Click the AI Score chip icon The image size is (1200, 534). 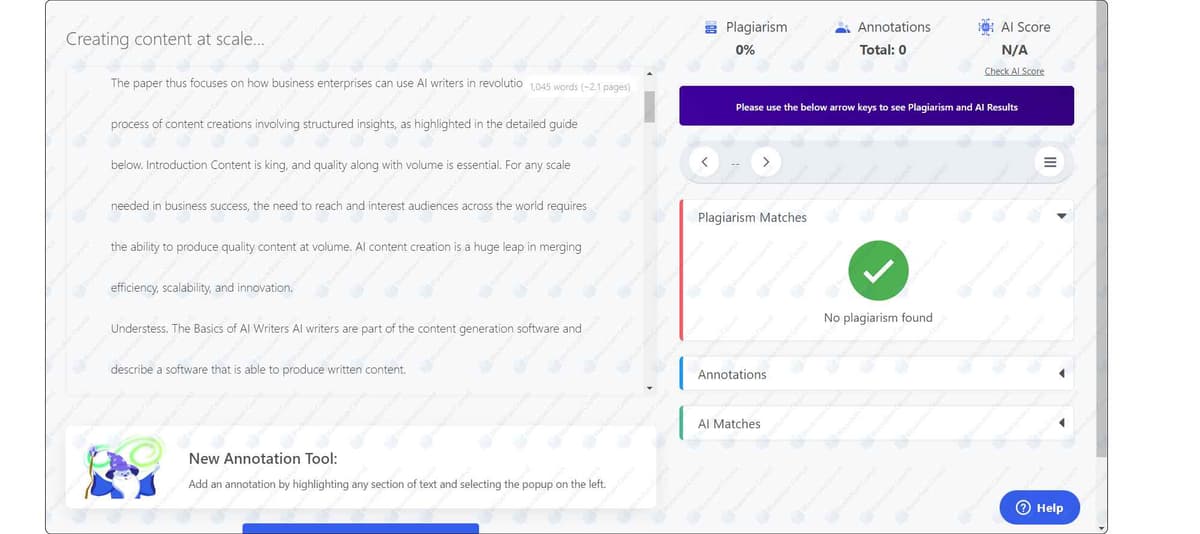(x=985, y=27)
